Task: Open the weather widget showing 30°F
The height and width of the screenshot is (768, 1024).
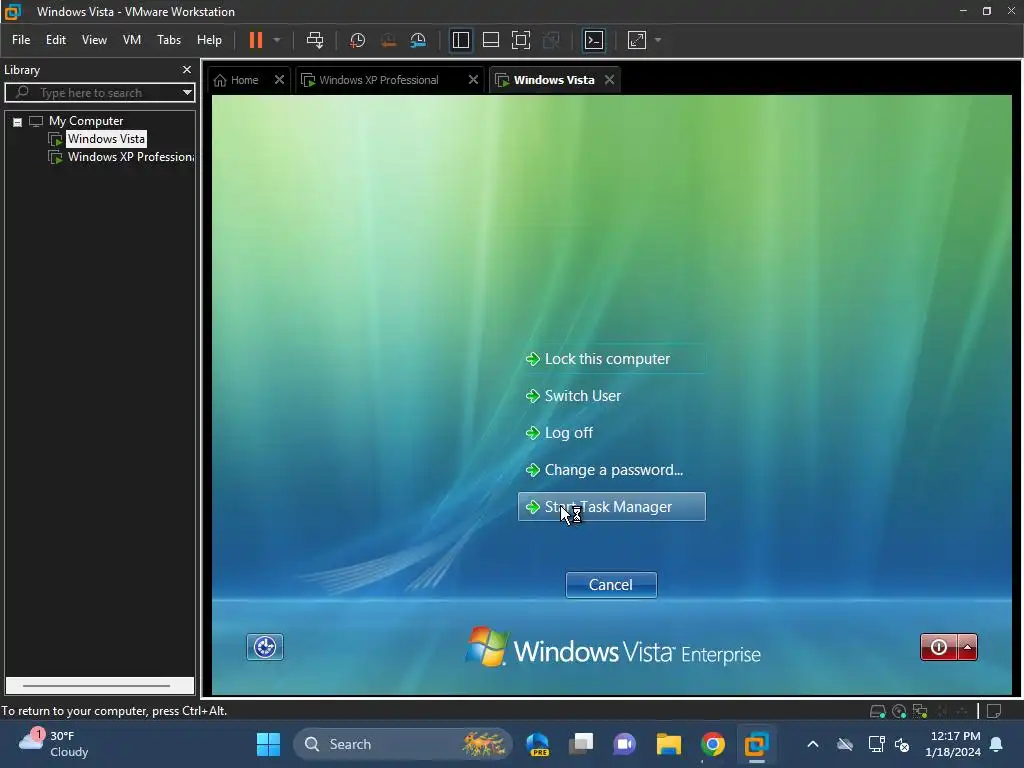Action: (54, 744)
